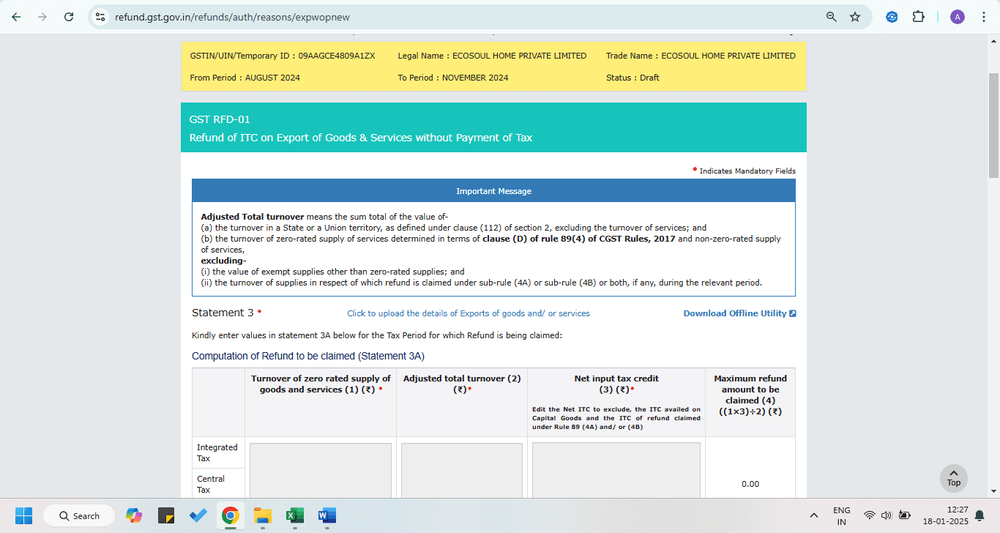Screen dimensions: 1000x533
Task: Click the Integrated Tax zero rated turnover field
Action: click(320, 471)
